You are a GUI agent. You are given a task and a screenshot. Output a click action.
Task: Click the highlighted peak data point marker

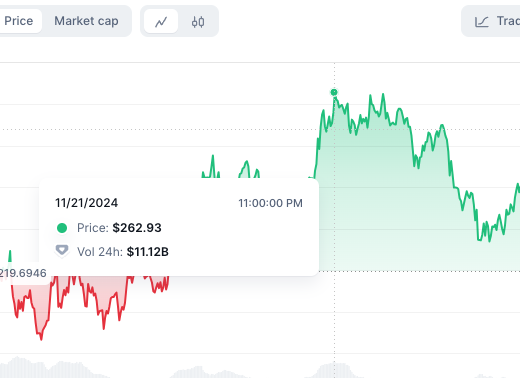(x=334, y=92)
